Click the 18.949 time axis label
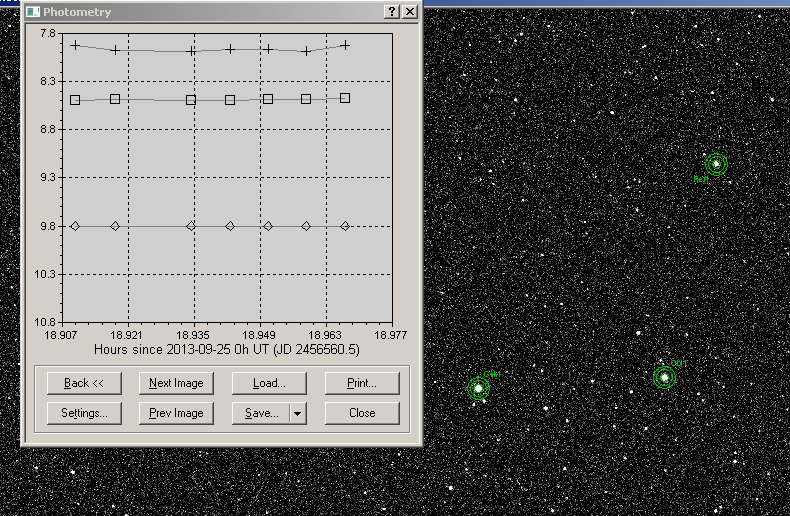 258,335
